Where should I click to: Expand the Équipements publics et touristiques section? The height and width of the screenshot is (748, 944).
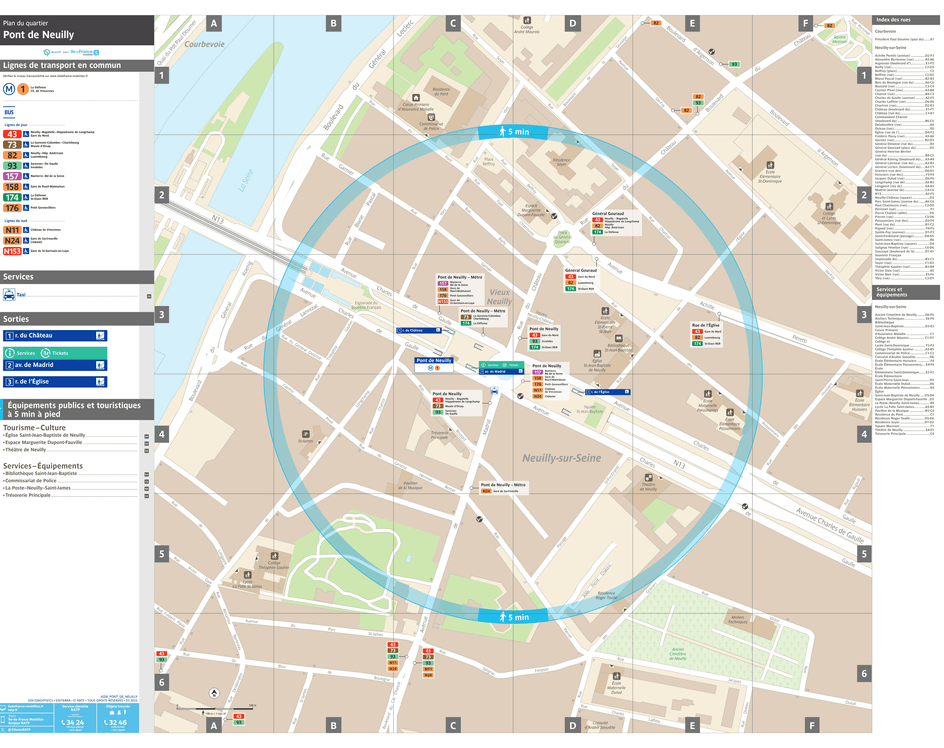click(x=75, y=411)
